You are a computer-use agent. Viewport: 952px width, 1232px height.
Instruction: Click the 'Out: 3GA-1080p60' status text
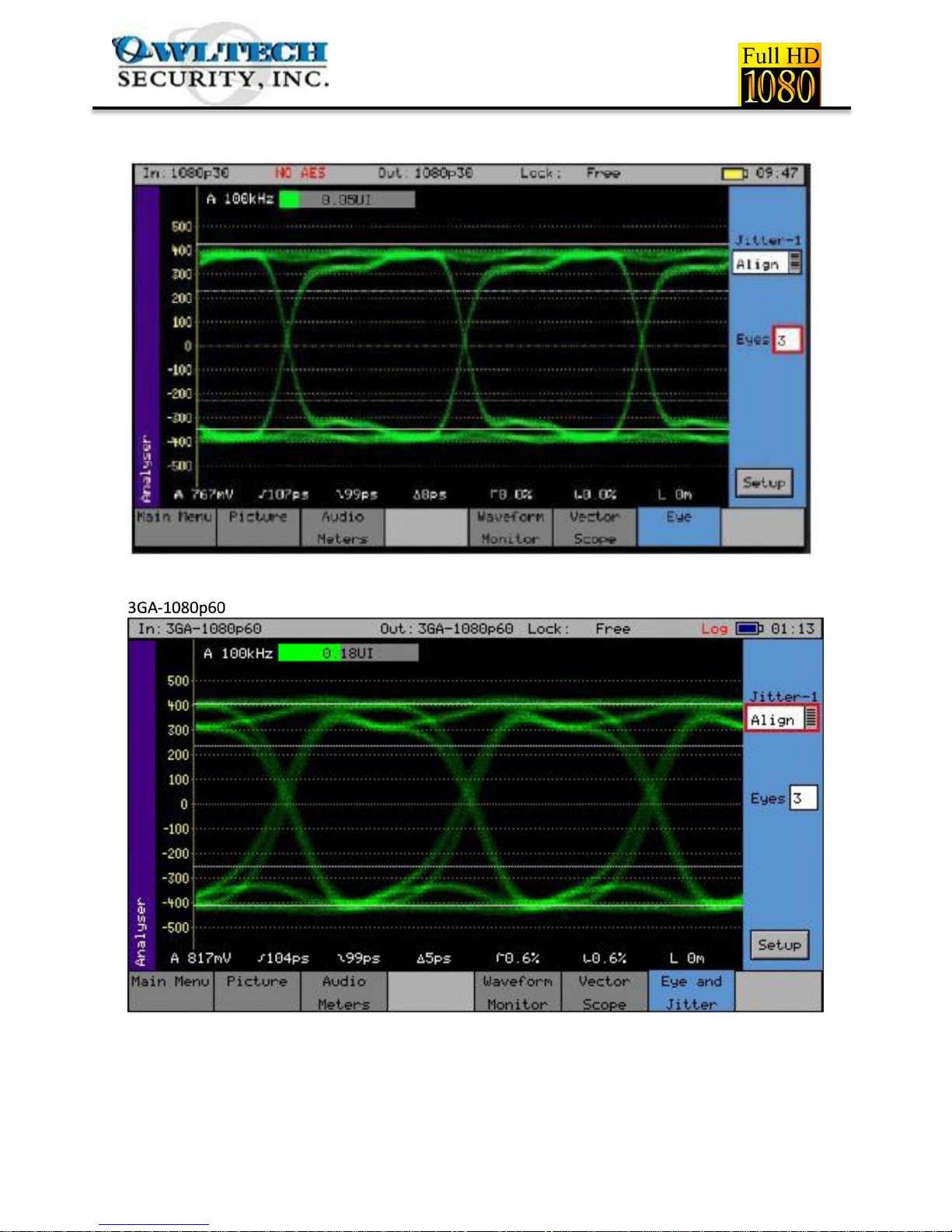447,629
